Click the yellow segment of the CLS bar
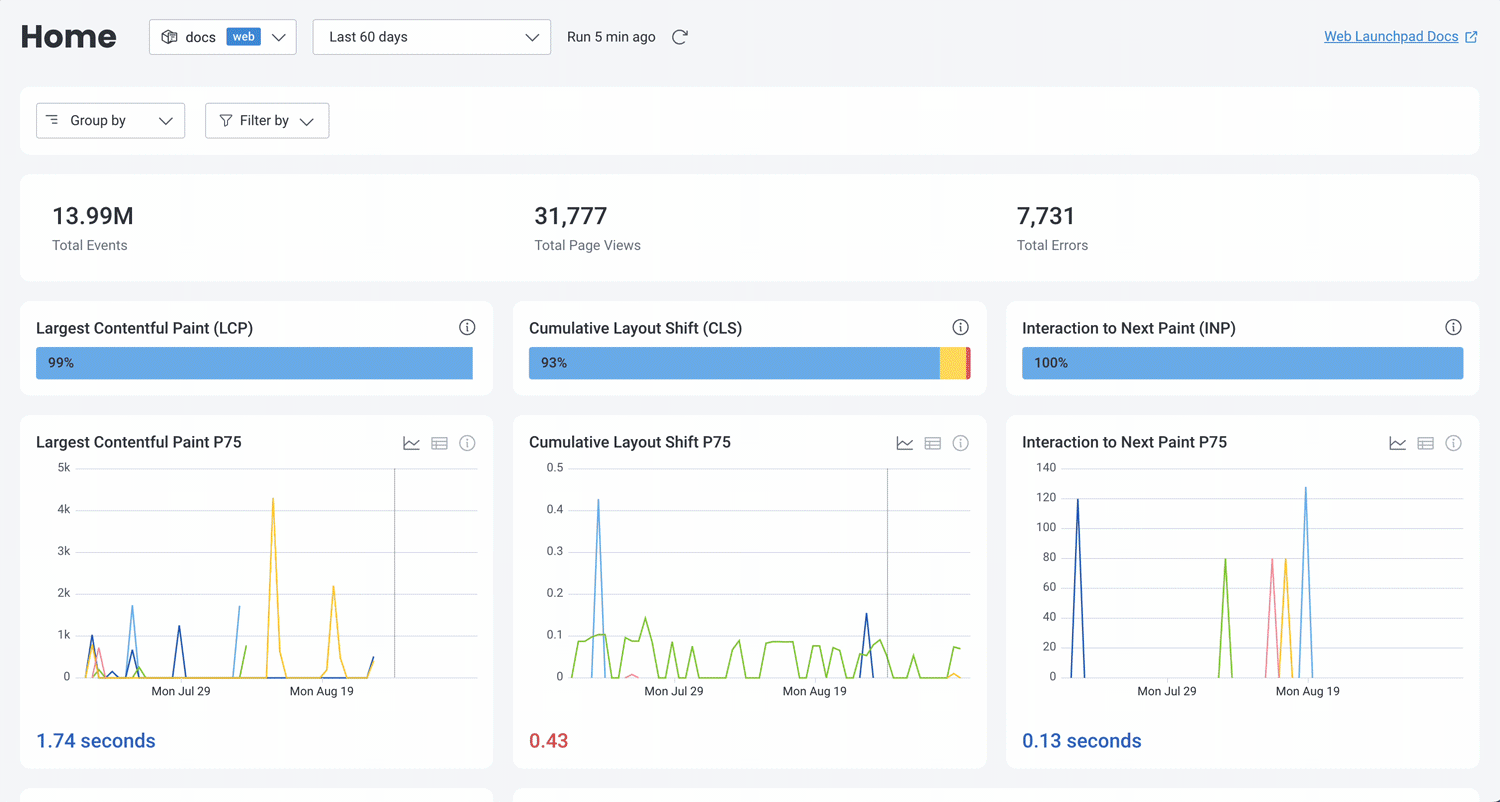 pyautogui.click(x=952, y=363)
